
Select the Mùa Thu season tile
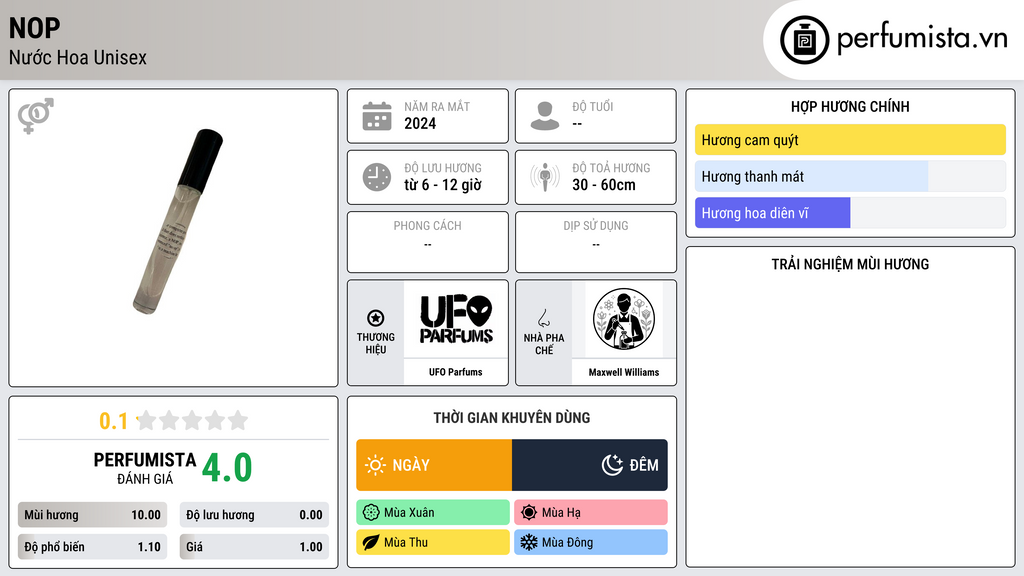tap(433, 542)
